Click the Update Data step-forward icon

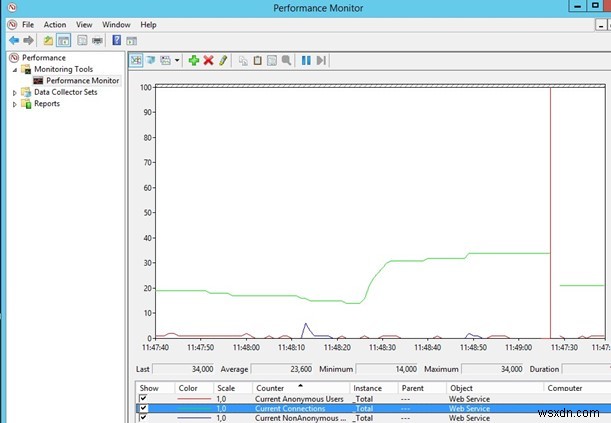[x=321, y=60]
